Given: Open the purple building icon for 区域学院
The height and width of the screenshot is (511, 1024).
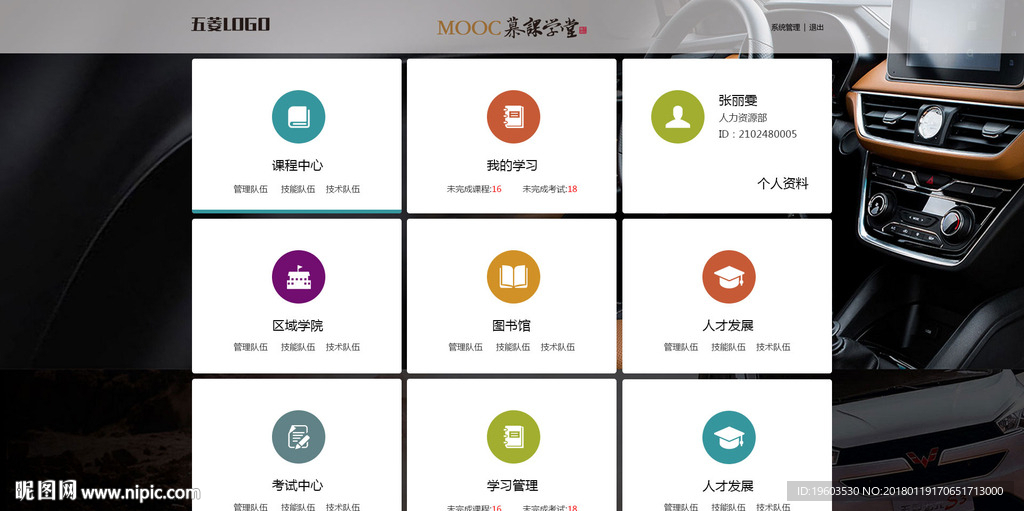Looking at the screenshot, I should [298, 276].
